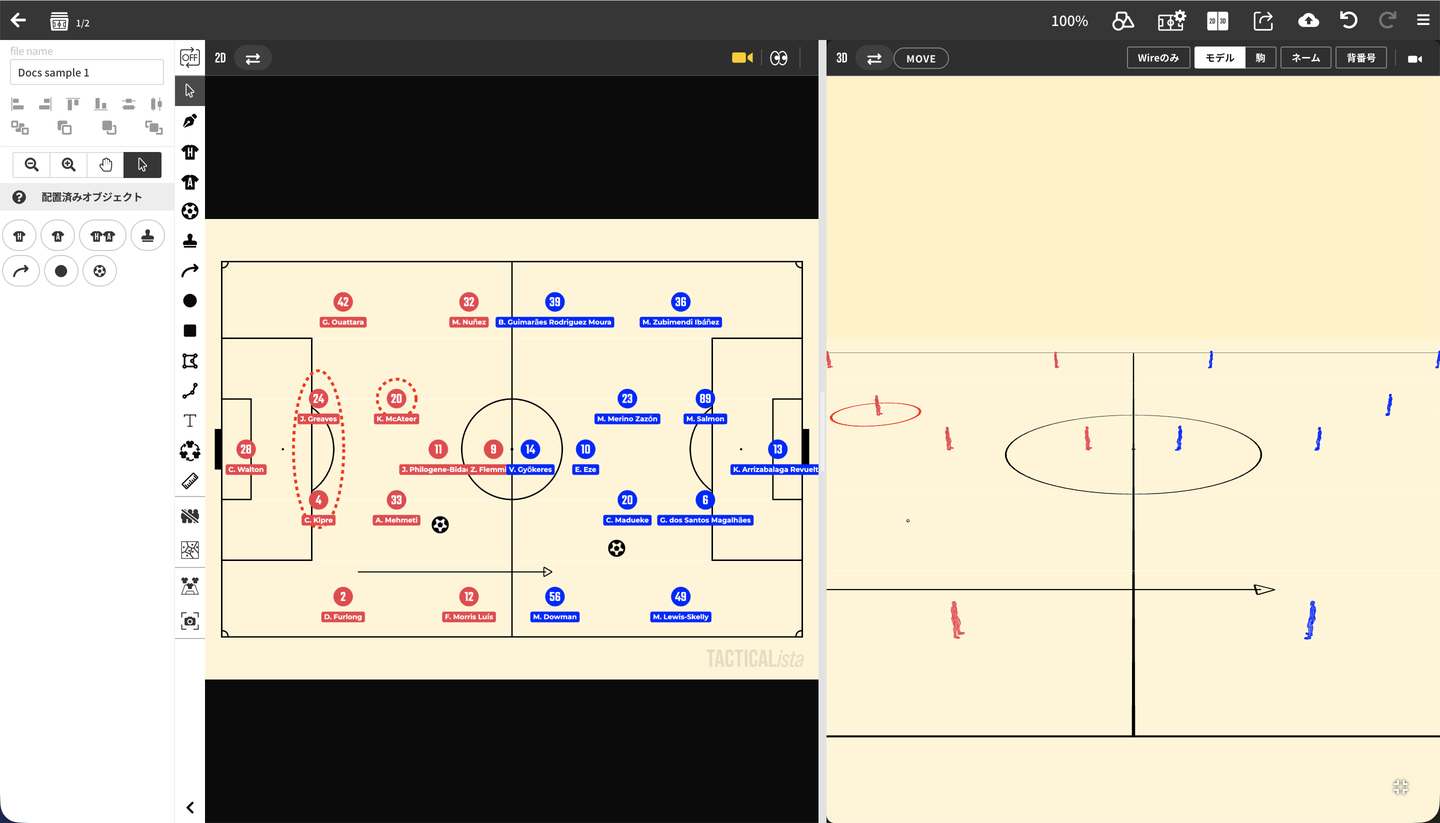Click the MOVE button in 3D view

(921, 58)
